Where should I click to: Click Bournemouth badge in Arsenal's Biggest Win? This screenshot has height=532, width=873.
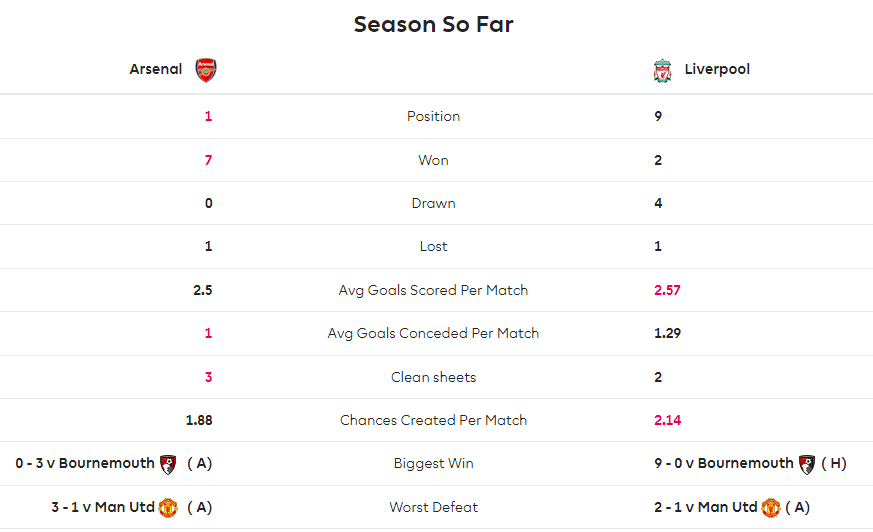(x=168, y=464)
